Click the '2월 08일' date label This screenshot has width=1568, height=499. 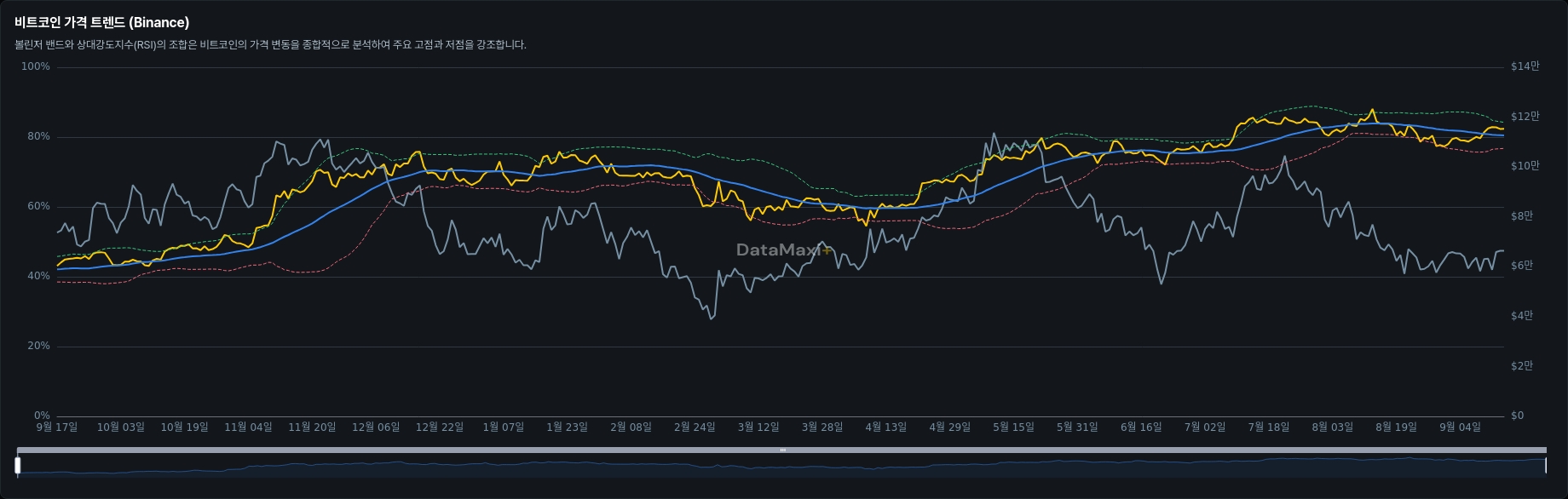pyautogui.click(x=631, y=427)
